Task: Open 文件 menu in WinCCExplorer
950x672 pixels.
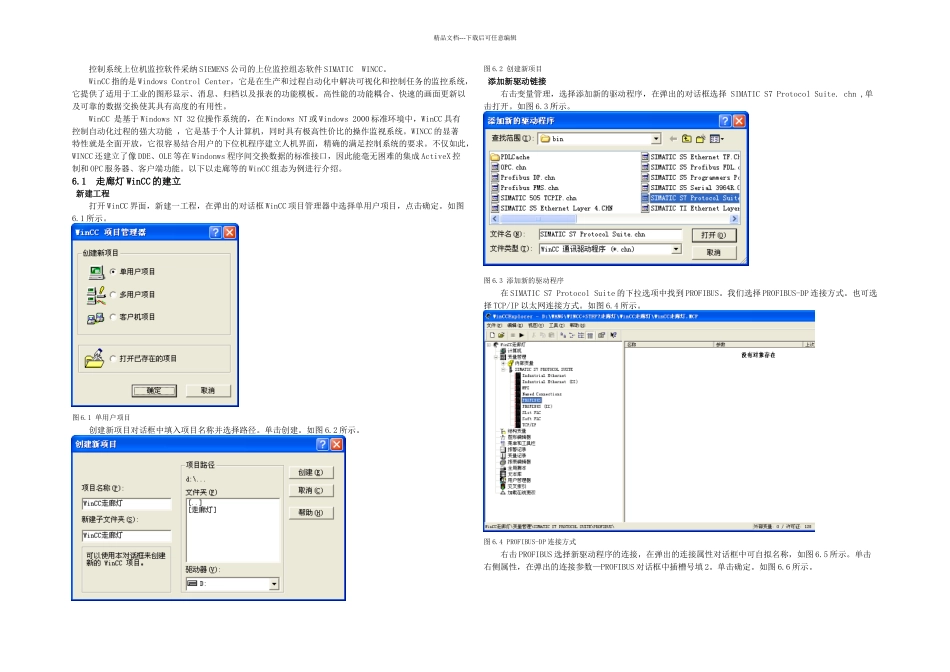Action: click(x=494, y=325)
